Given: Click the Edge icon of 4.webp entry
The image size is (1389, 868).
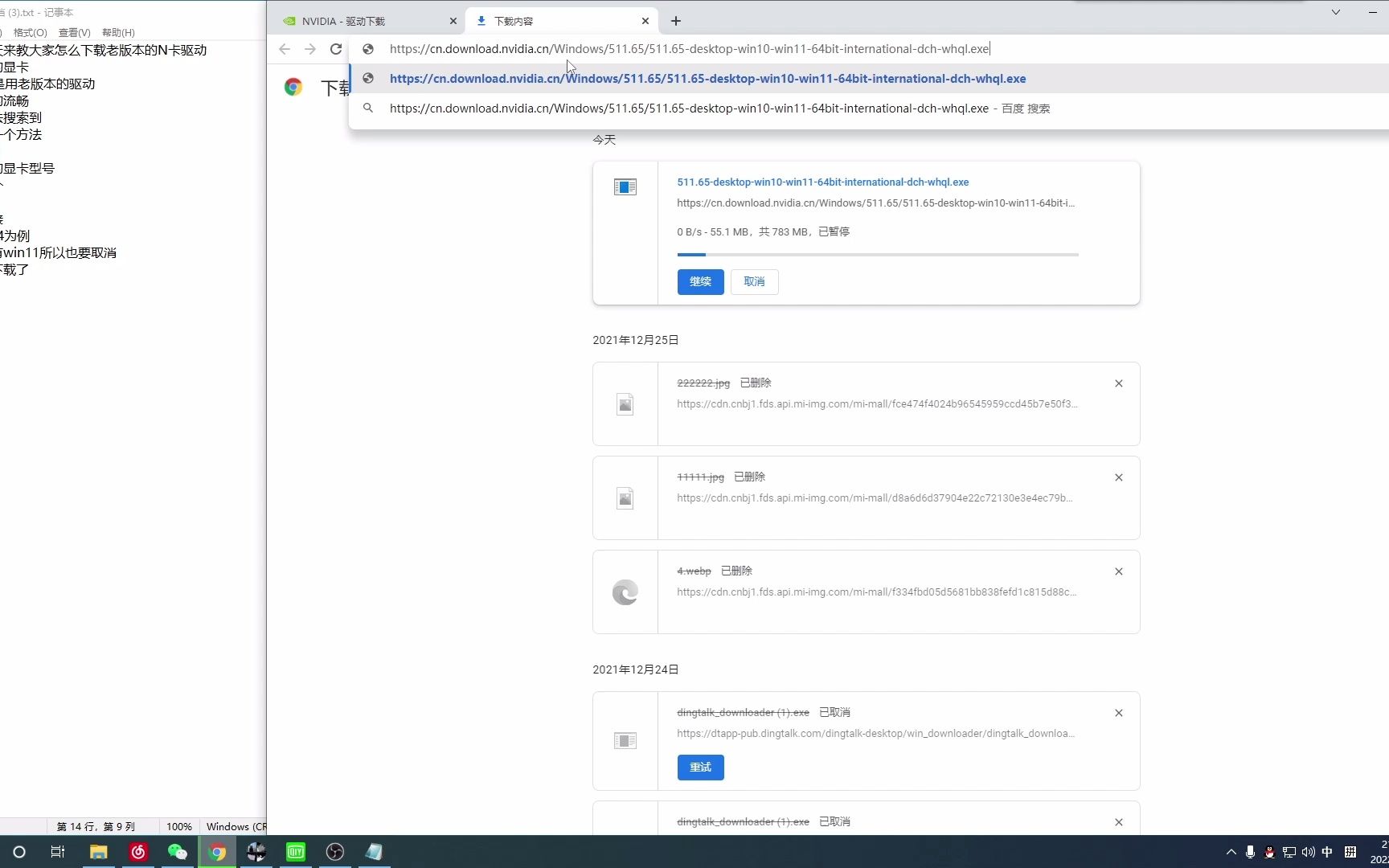Looking at the screenshot, I should (625, 592).
